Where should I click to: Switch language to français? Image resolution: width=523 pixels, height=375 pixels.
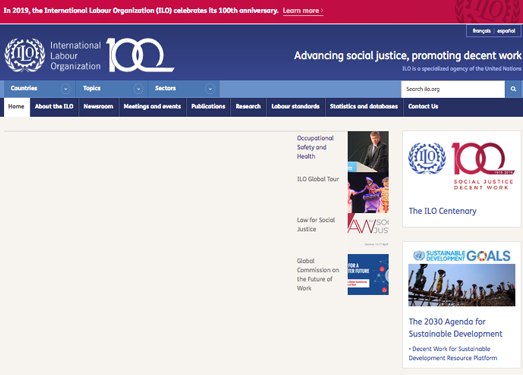pos(482,31)
